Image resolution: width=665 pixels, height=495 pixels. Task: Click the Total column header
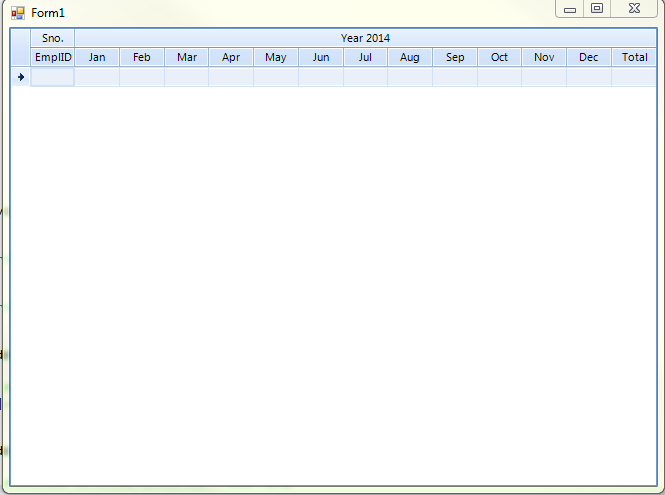click(634, 57)
